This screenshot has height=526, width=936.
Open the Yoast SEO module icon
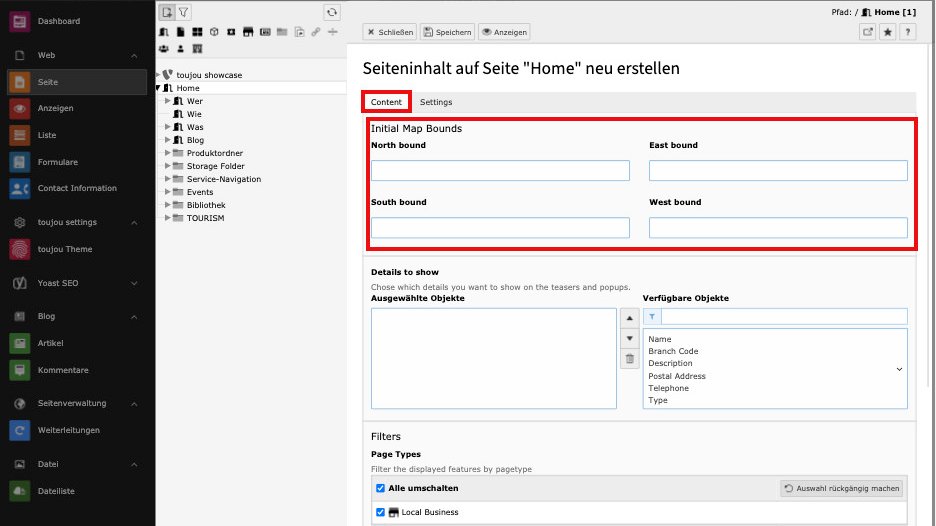point(19,283)
